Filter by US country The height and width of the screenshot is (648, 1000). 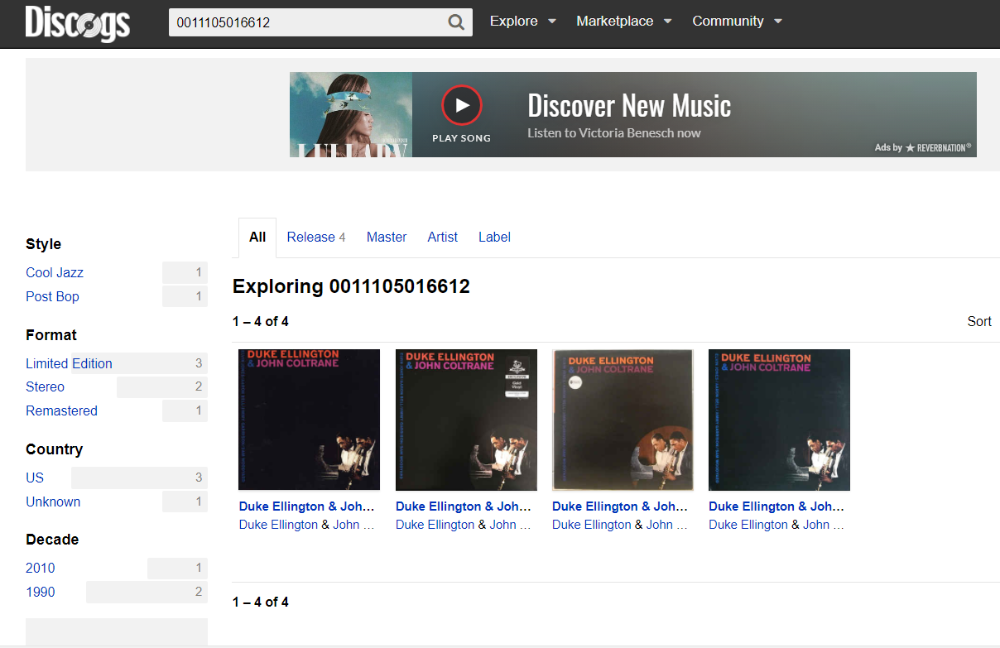[x=35, y=477]
